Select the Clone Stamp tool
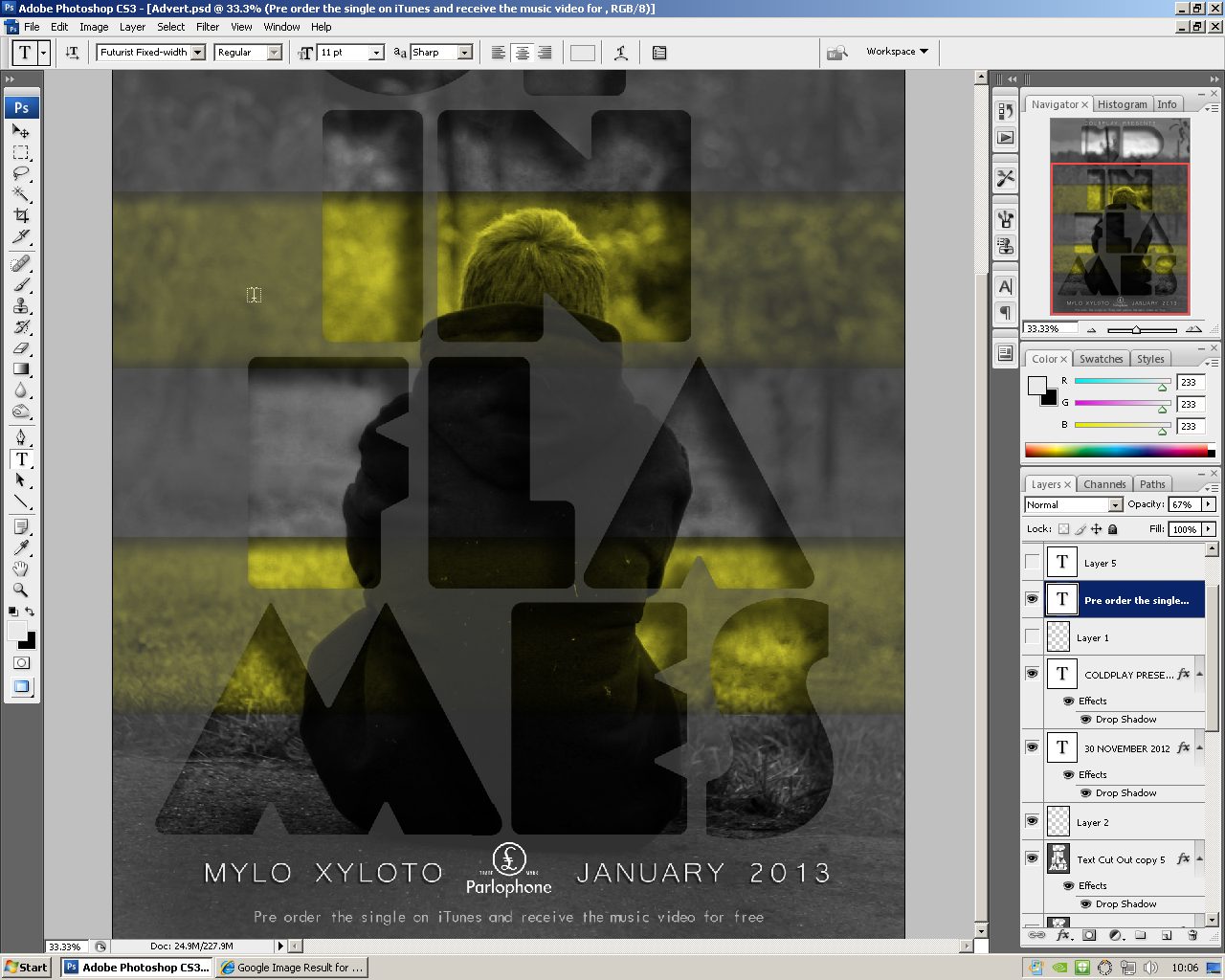The height and width of the screenshot is (980, 1225). coord(21,306)
